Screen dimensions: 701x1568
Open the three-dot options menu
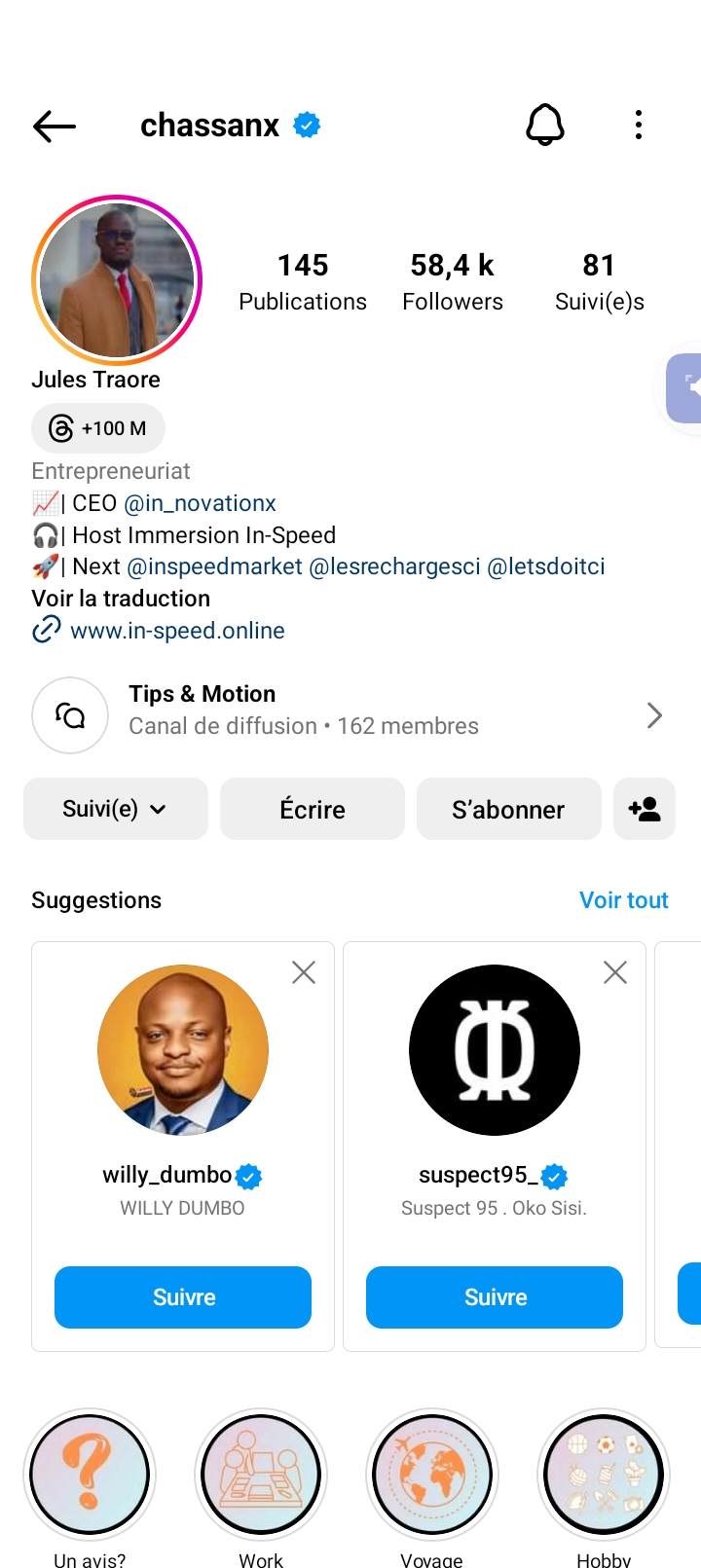[639, 126]
